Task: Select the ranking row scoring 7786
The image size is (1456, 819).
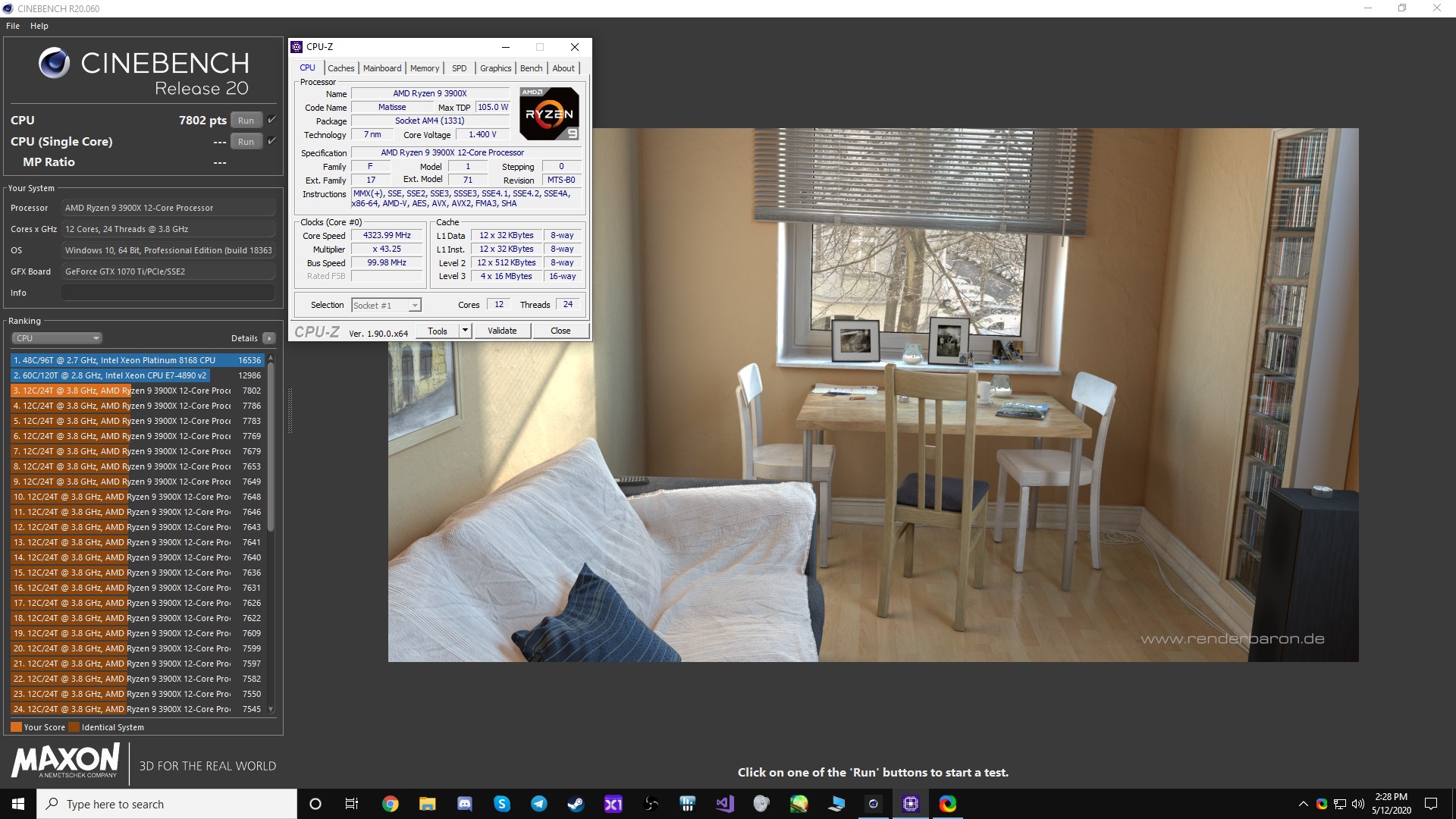Action: [137, 406]
